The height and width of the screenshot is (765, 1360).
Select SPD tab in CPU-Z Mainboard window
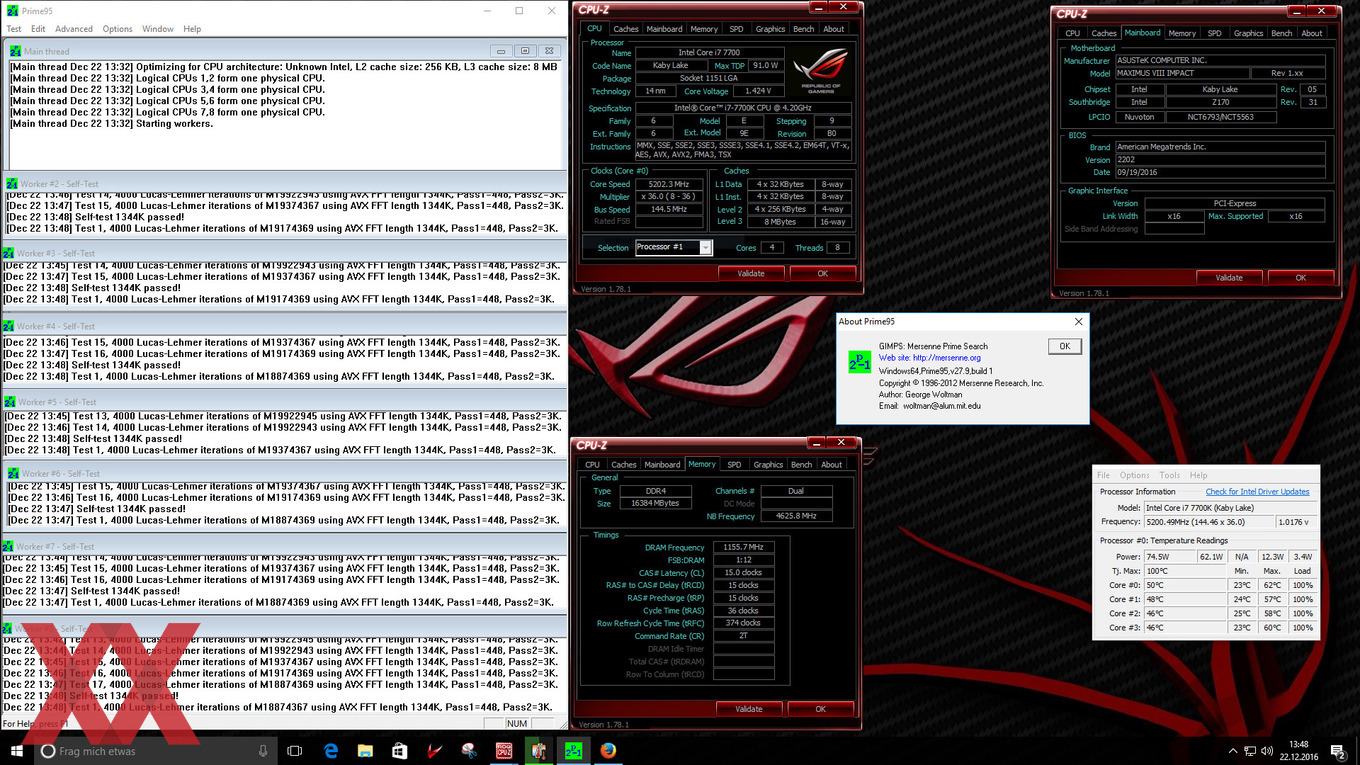tap(1214, 33)
